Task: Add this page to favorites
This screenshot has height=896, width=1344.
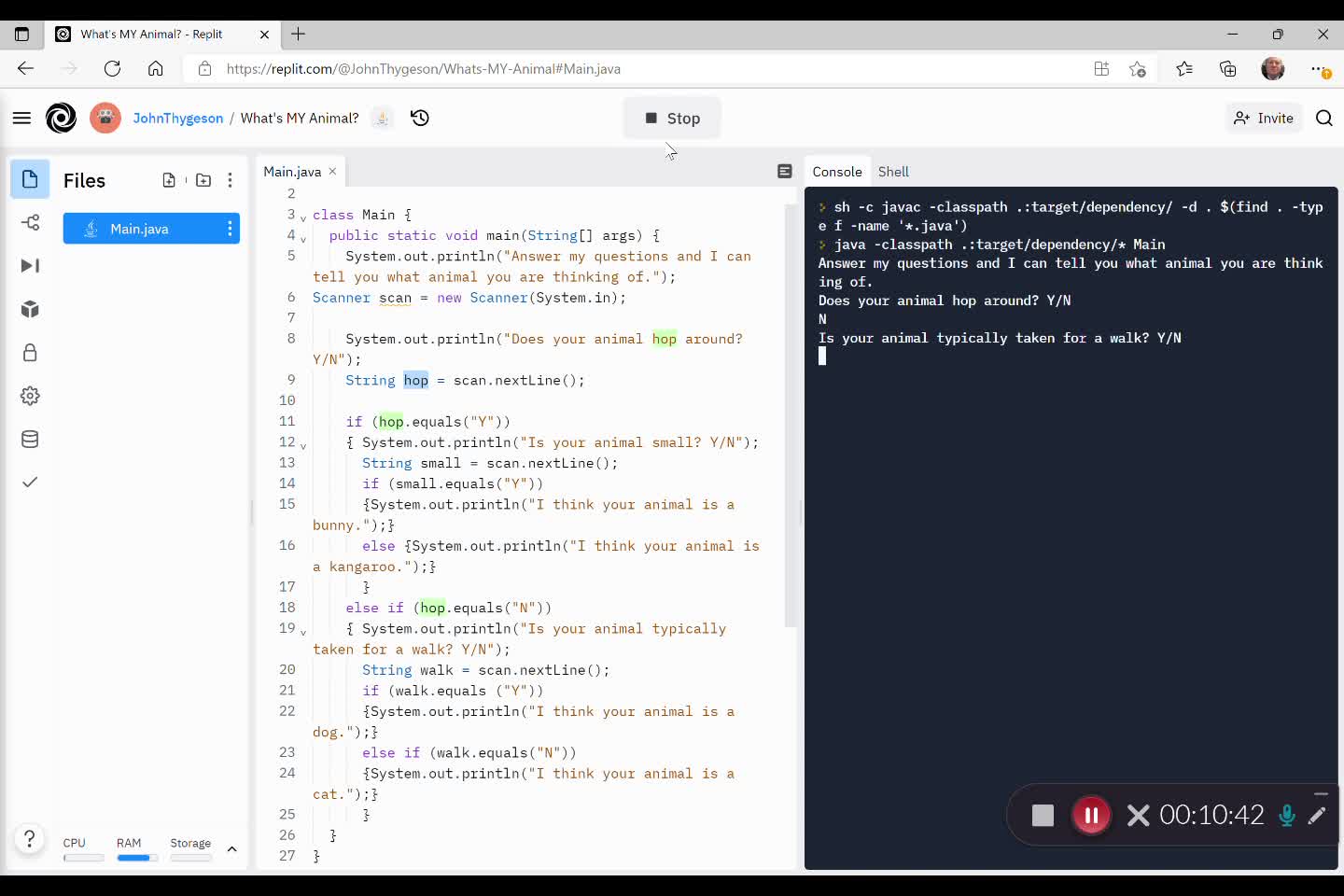Action: (x=1137, y=69)
